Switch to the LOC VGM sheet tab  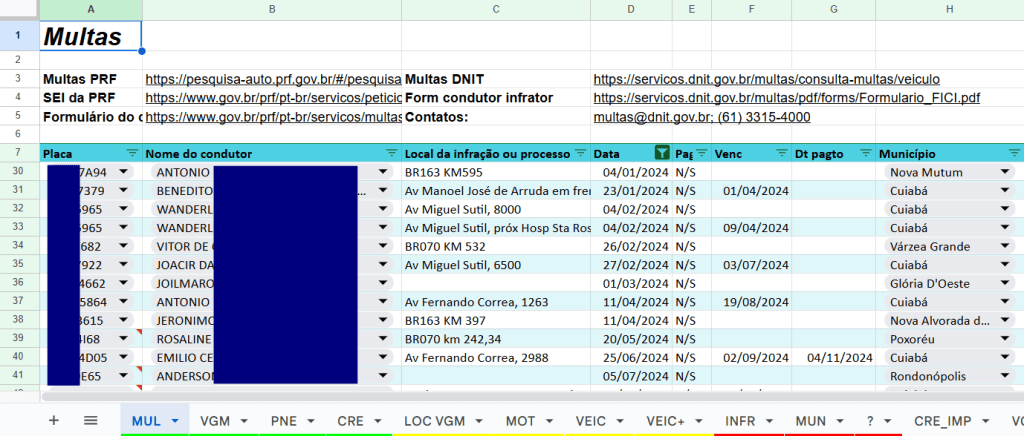tap(435, 421)
